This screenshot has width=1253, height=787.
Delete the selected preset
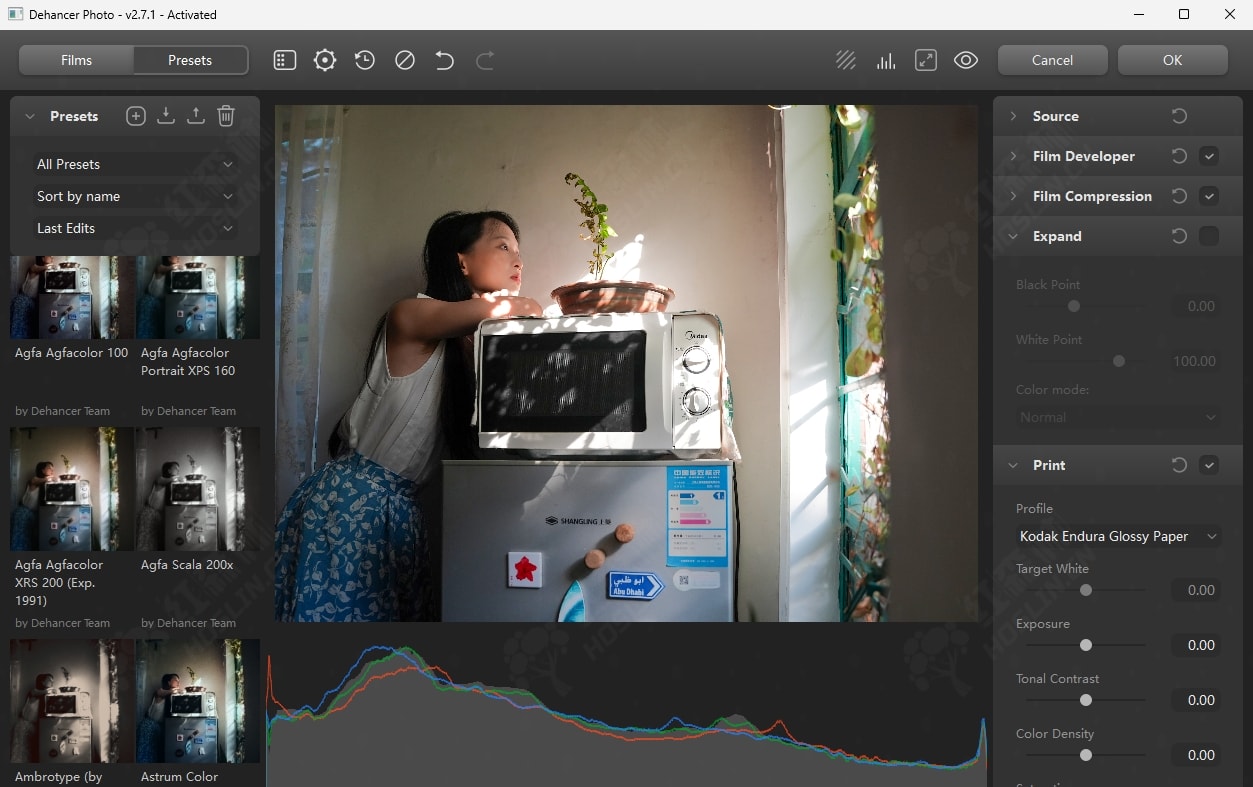[226, 116]
